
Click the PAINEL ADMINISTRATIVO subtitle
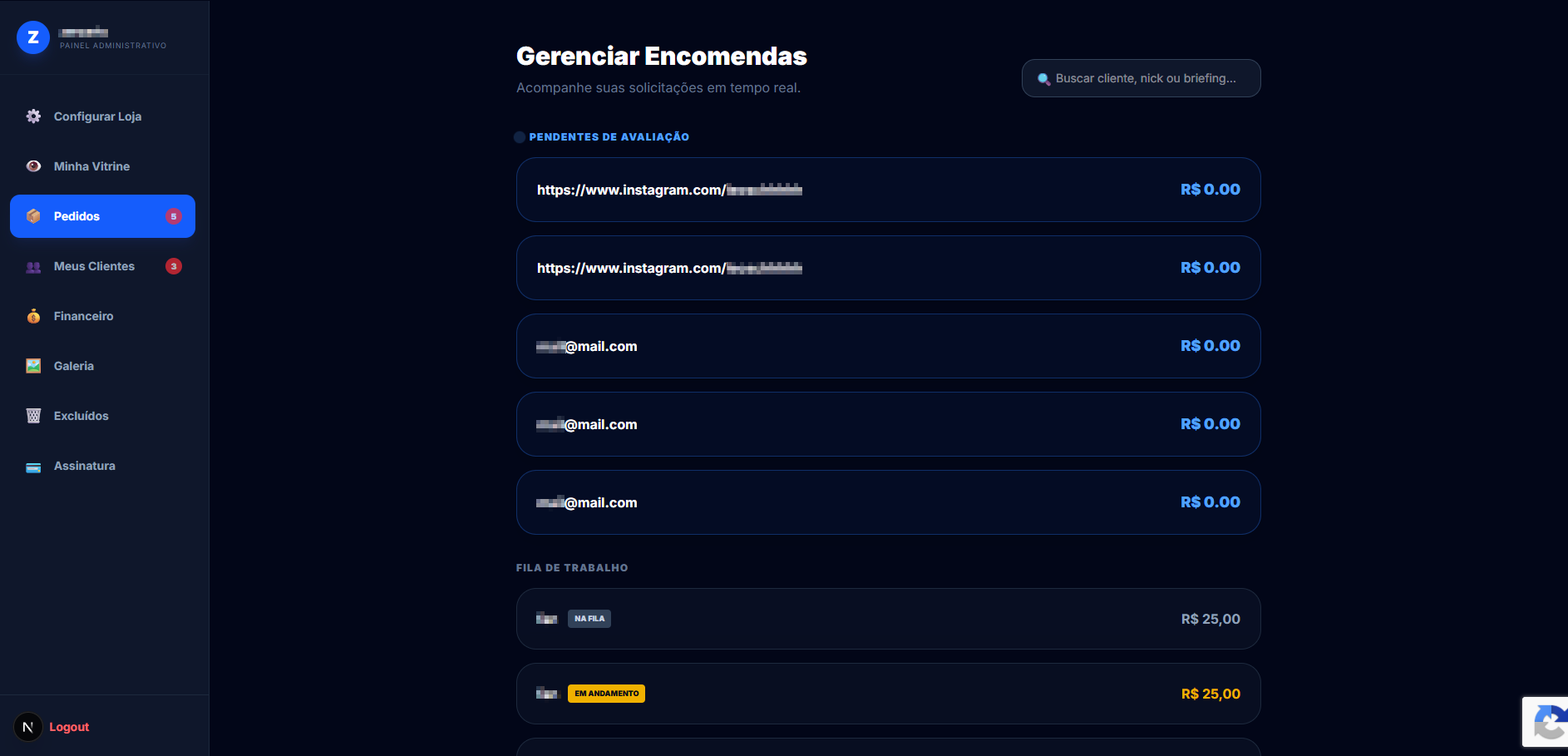pyautogui.click(x=113, y=46)
